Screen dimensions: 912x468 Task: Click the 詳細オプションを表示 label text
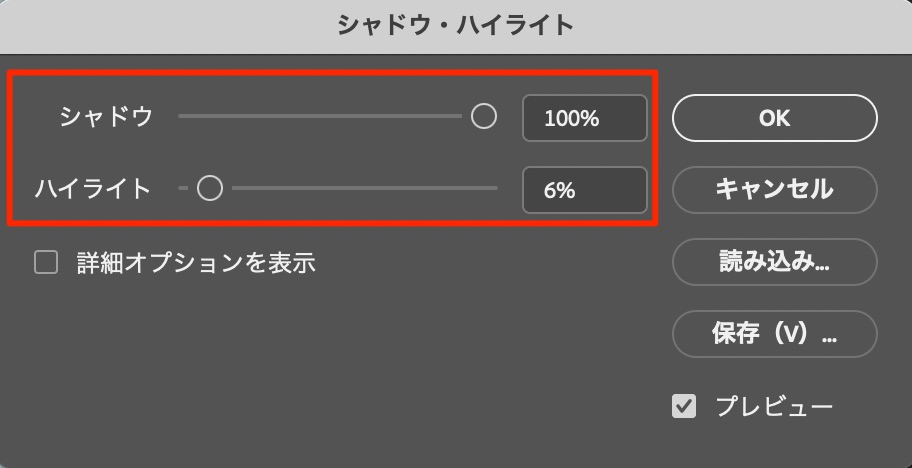click(x=196, y=263)
